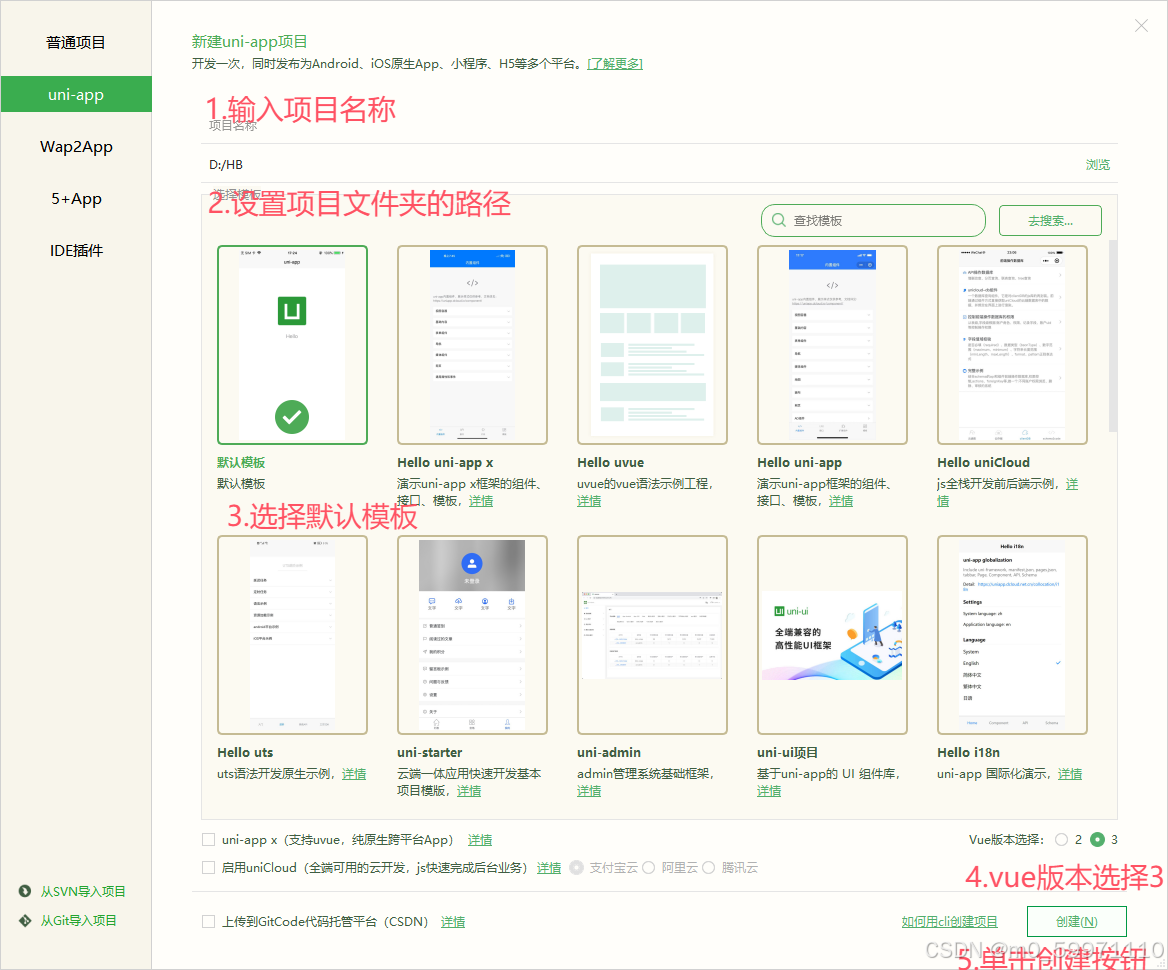Close the new project dialog

[1141, 25]
